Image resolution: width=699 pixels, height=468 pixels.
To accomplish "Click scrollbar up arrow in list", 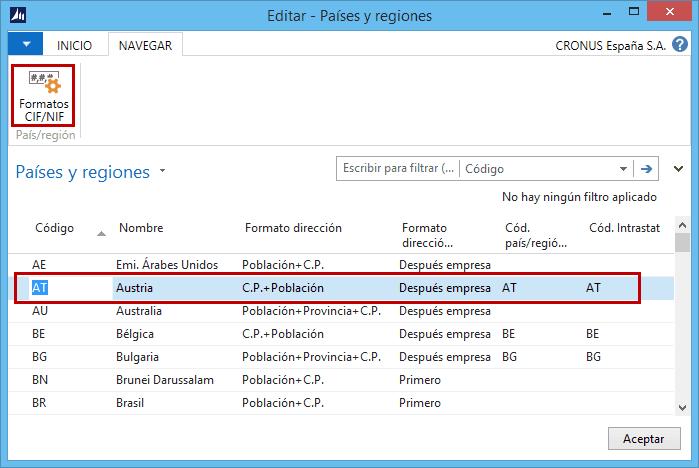I will click(x=682, y=226).
